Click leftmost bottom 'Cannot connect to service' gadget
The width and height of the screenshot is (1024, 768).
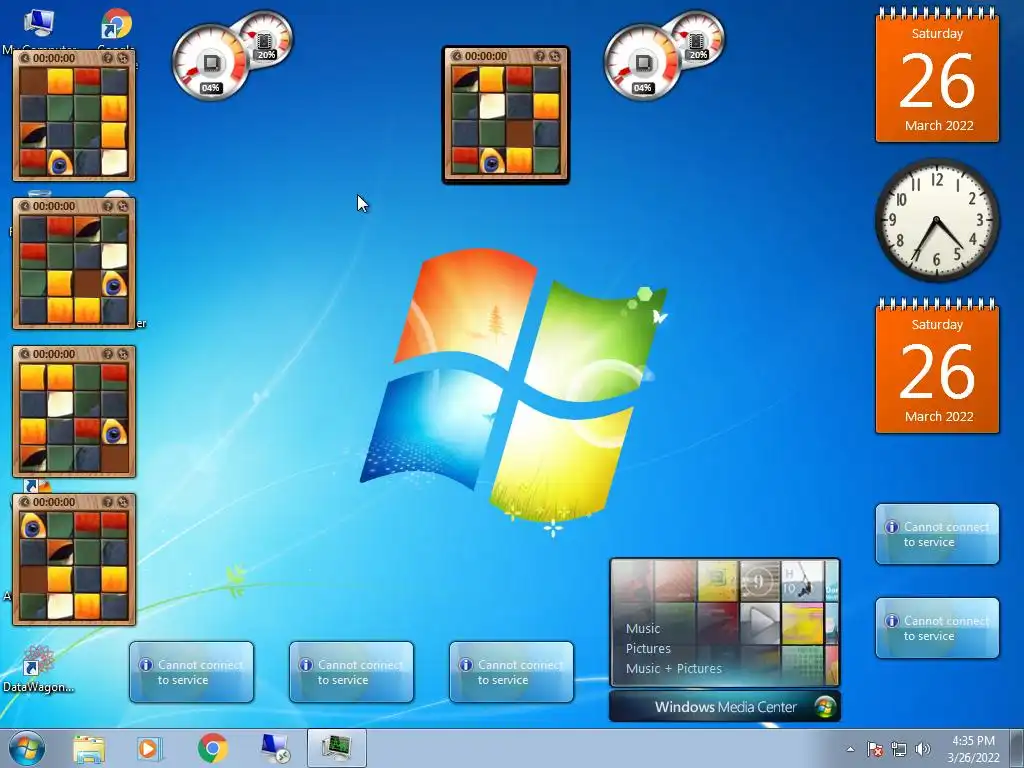coord(191,672)
